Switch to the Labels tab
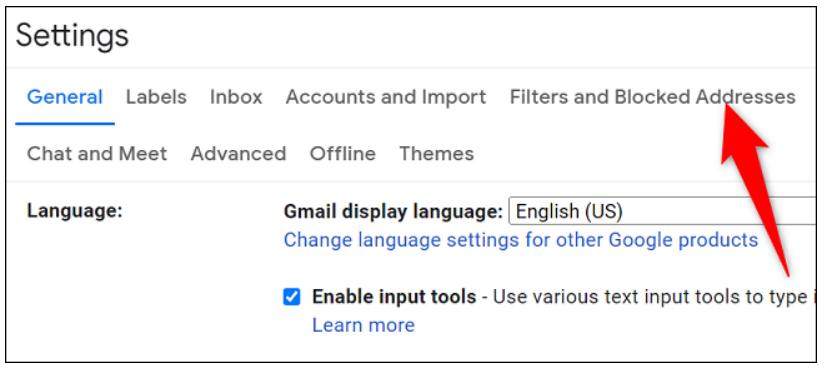The image size is (824, 369). point(156,97)
